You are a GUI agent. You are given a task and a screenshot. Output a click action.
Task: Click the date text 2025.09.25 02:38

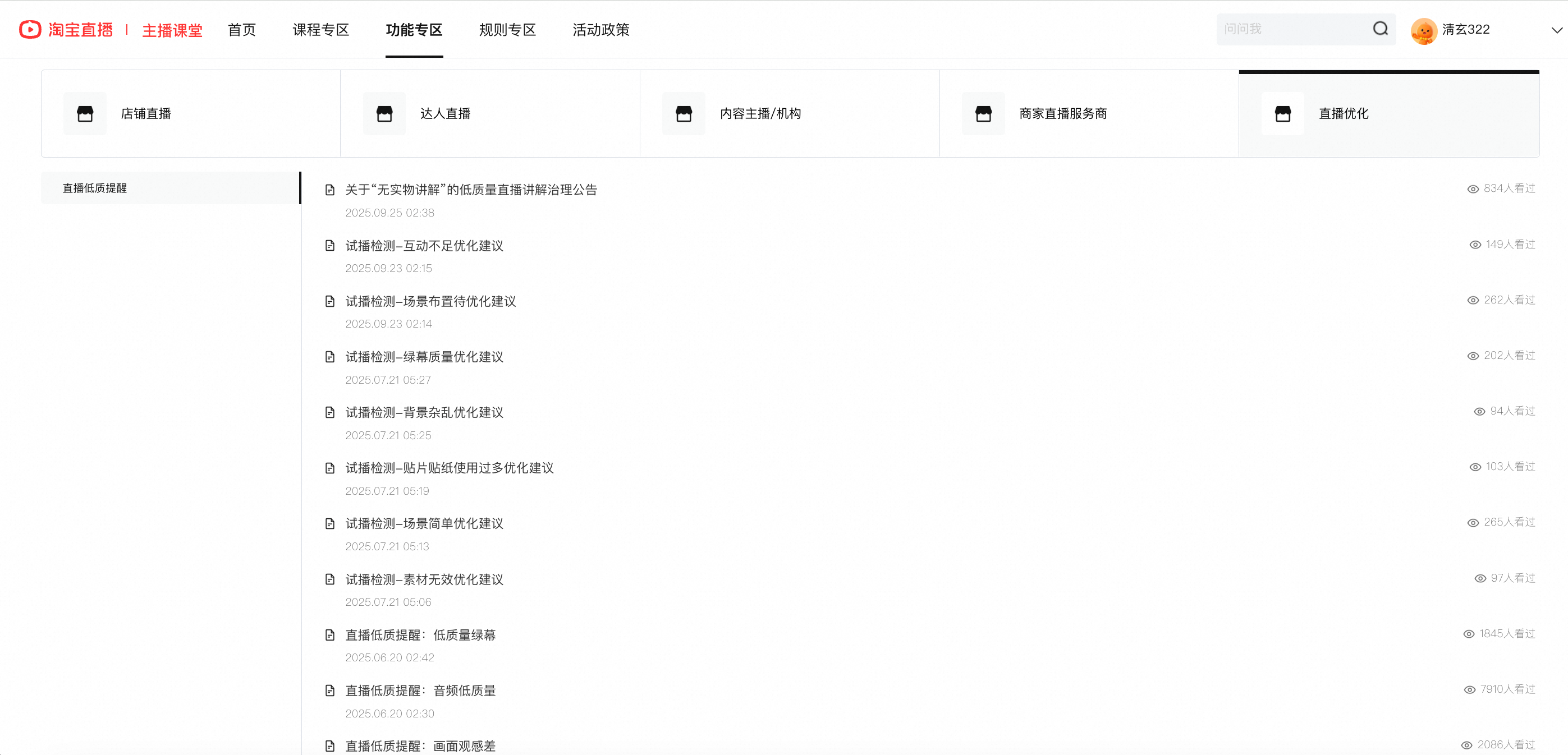[389, 213]
